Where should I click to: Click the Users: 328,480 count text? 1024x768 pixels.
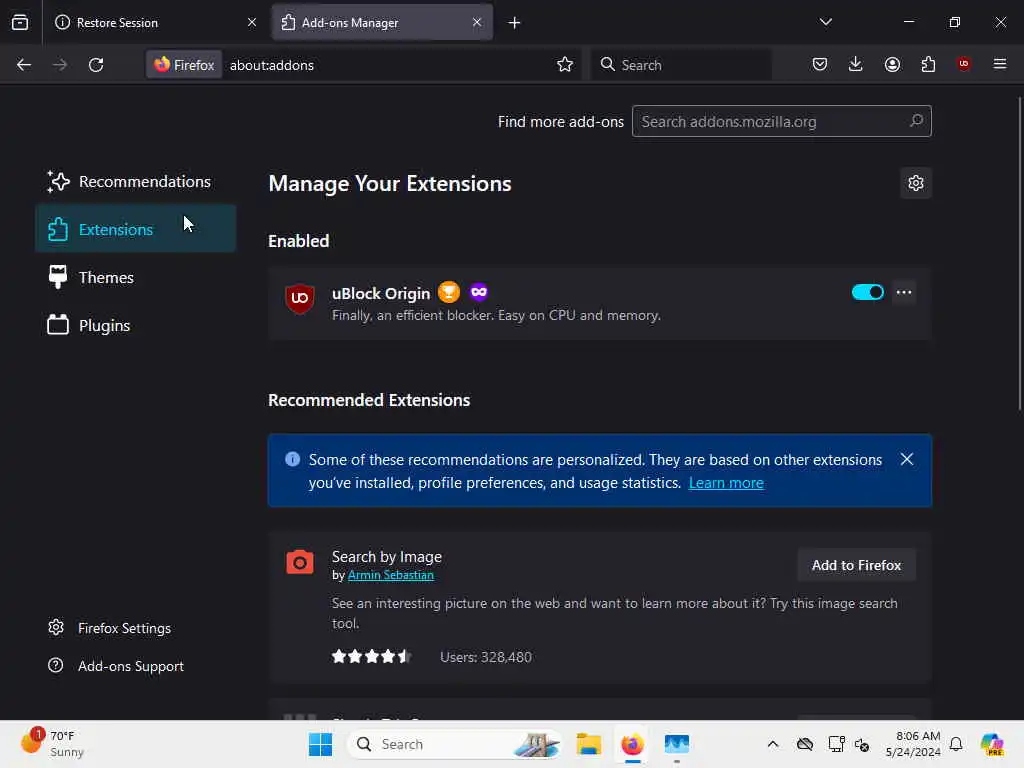486,657
